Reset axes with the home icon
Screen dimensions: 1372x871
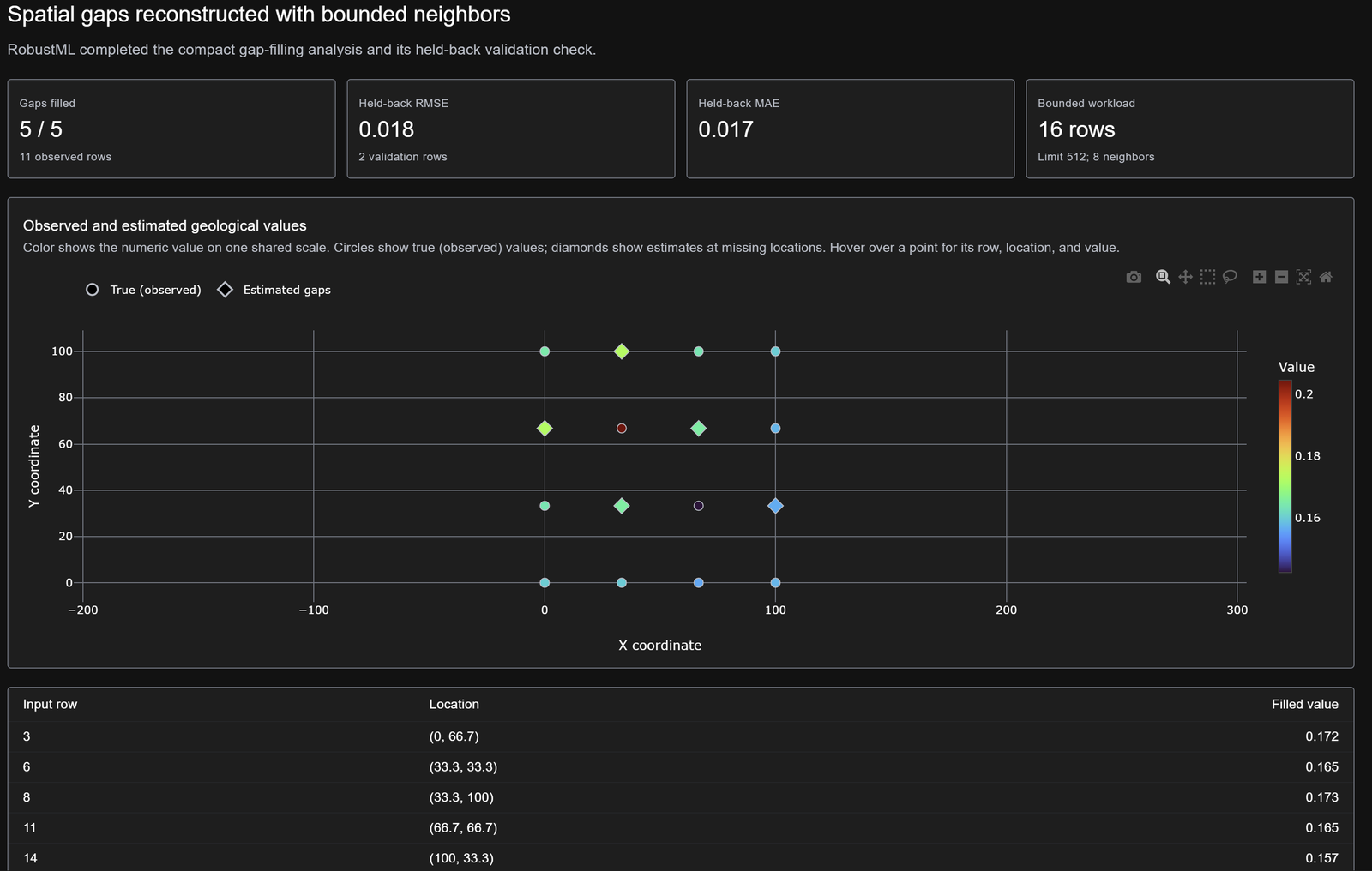click(x=1326, y=277)
